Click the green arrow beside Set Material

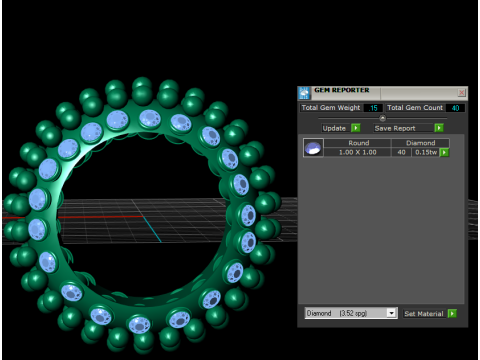[452, 314]
